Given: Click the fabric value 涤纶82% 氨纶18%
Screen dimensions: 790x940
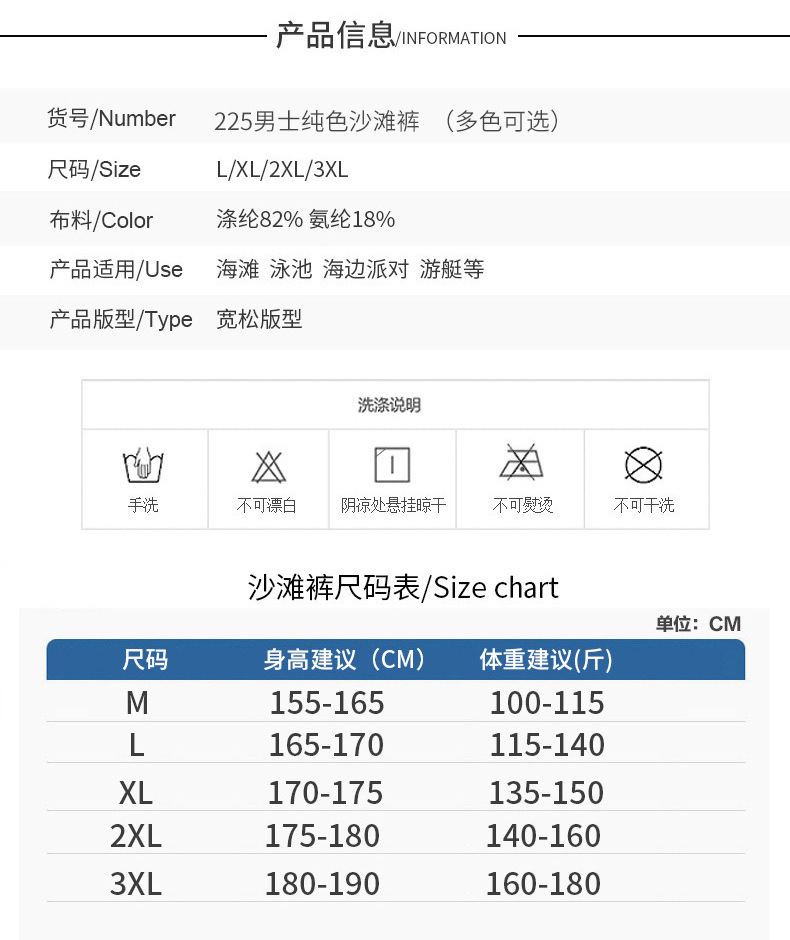Looking at the screenshot, I should coord(305,219).
